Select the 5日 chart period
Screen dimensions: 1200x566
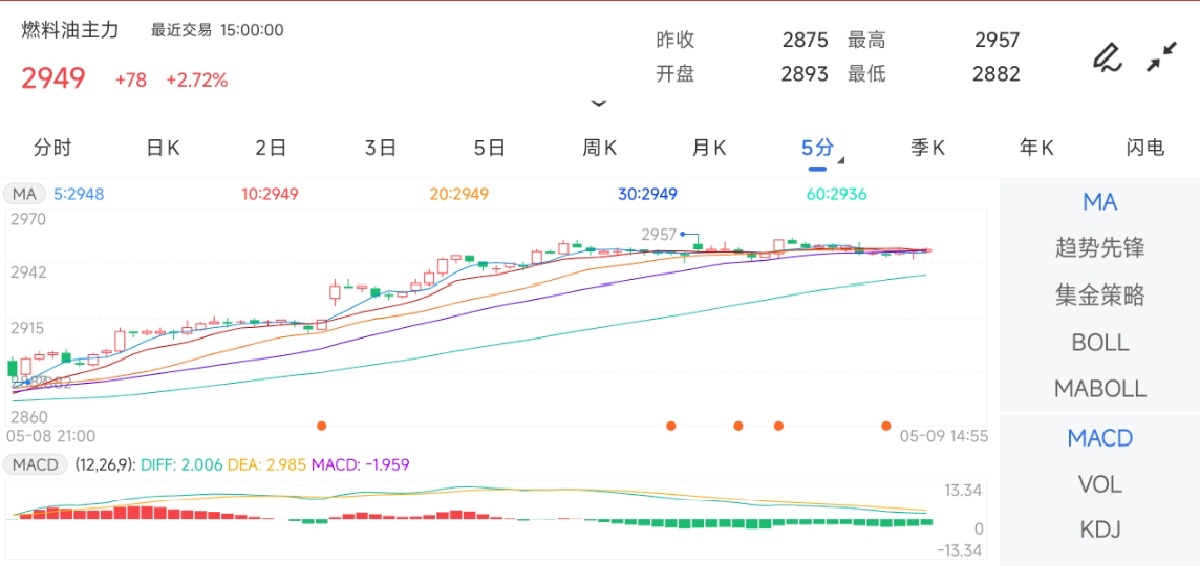[x=489, y=148]
